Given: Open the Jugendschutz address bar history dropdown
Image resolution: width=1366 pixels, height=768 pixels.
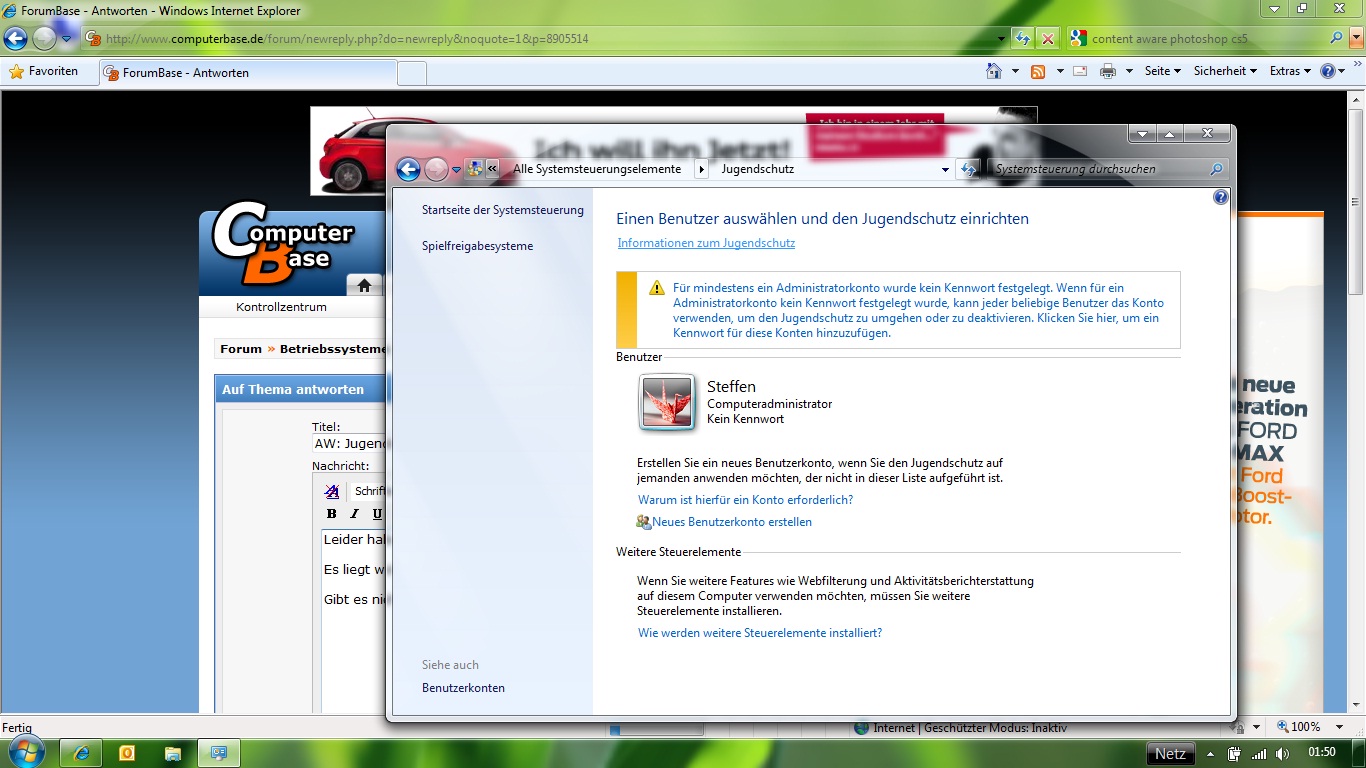Looking at the screenshot, I should 945,170.
